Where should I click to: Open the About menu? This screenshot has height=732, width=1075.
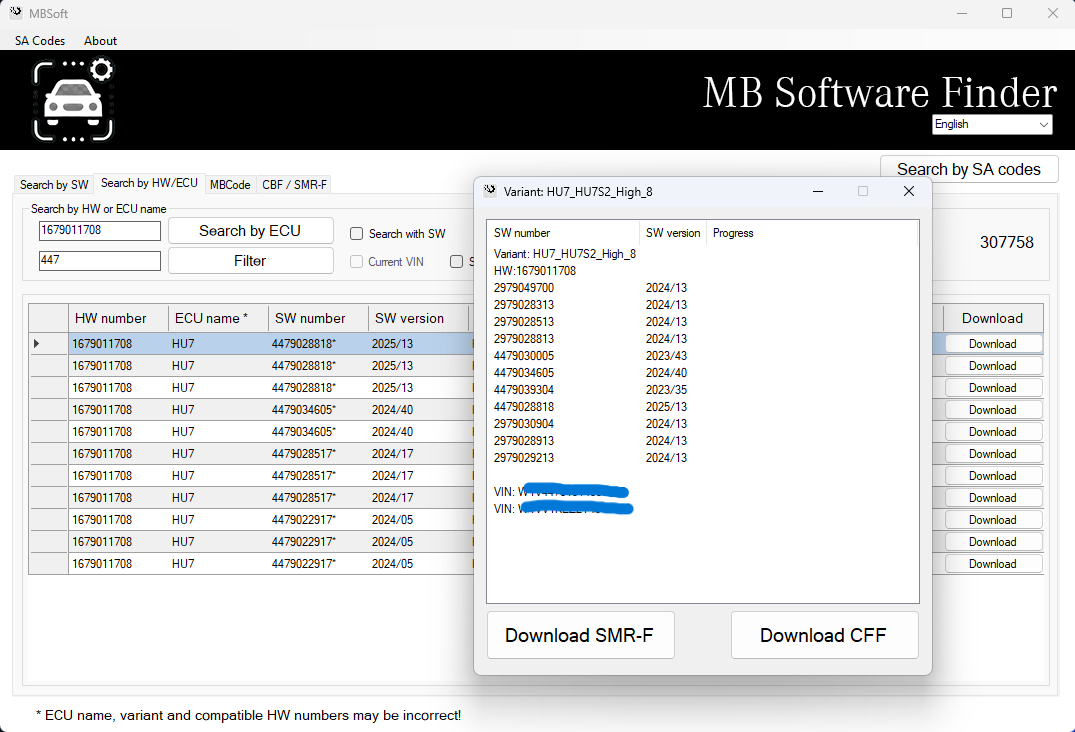pyautogui.click(x=100, y=41)
